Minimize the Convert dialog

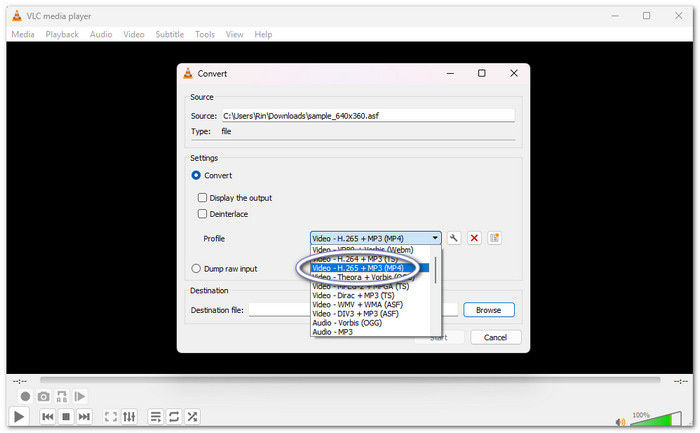(450, 73)
